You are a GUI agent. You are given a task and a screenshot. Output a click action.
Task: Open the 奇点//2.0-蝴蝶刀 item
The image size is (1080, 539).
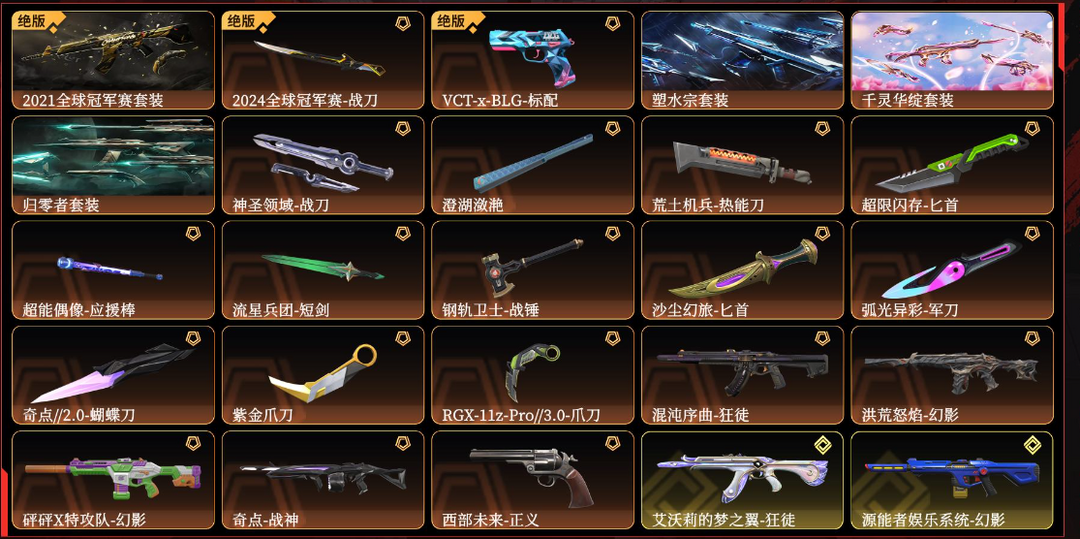113,376
